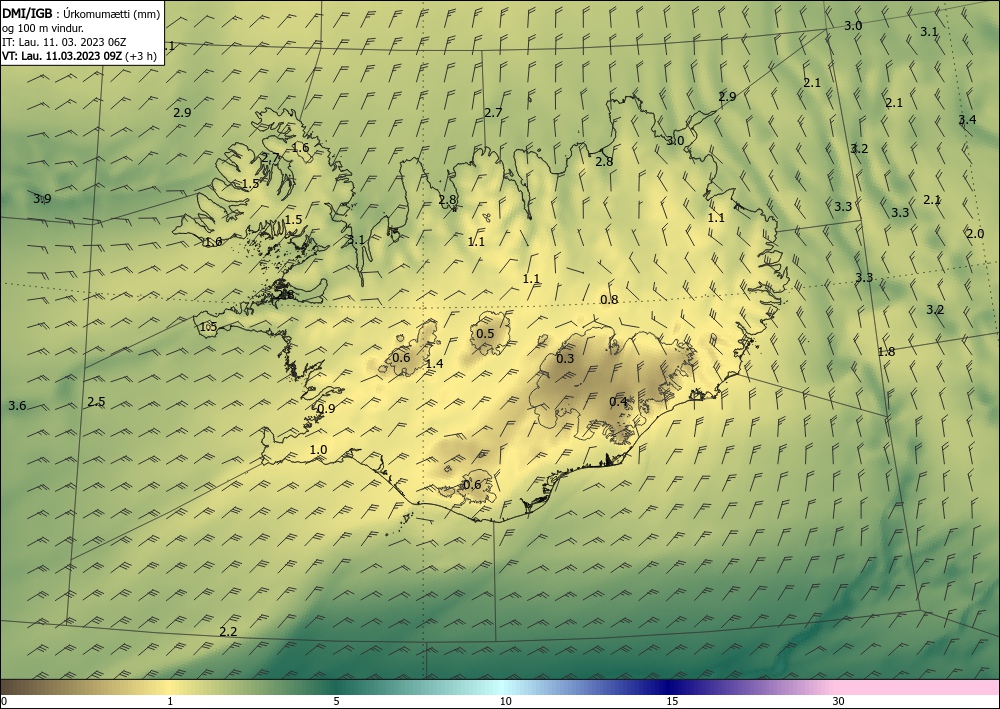Click the "0" label on the color scale

(4, 701)
